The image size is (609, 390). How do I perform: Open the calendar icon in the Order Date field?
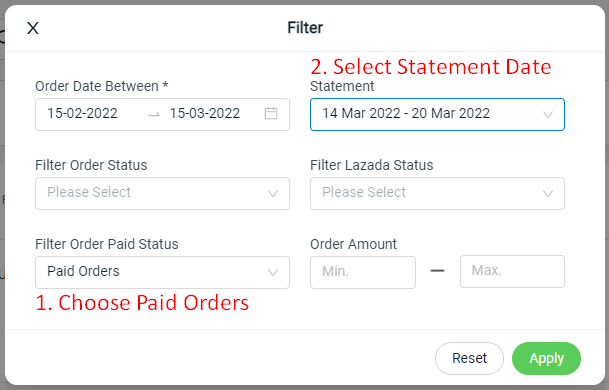coord(271,113)
